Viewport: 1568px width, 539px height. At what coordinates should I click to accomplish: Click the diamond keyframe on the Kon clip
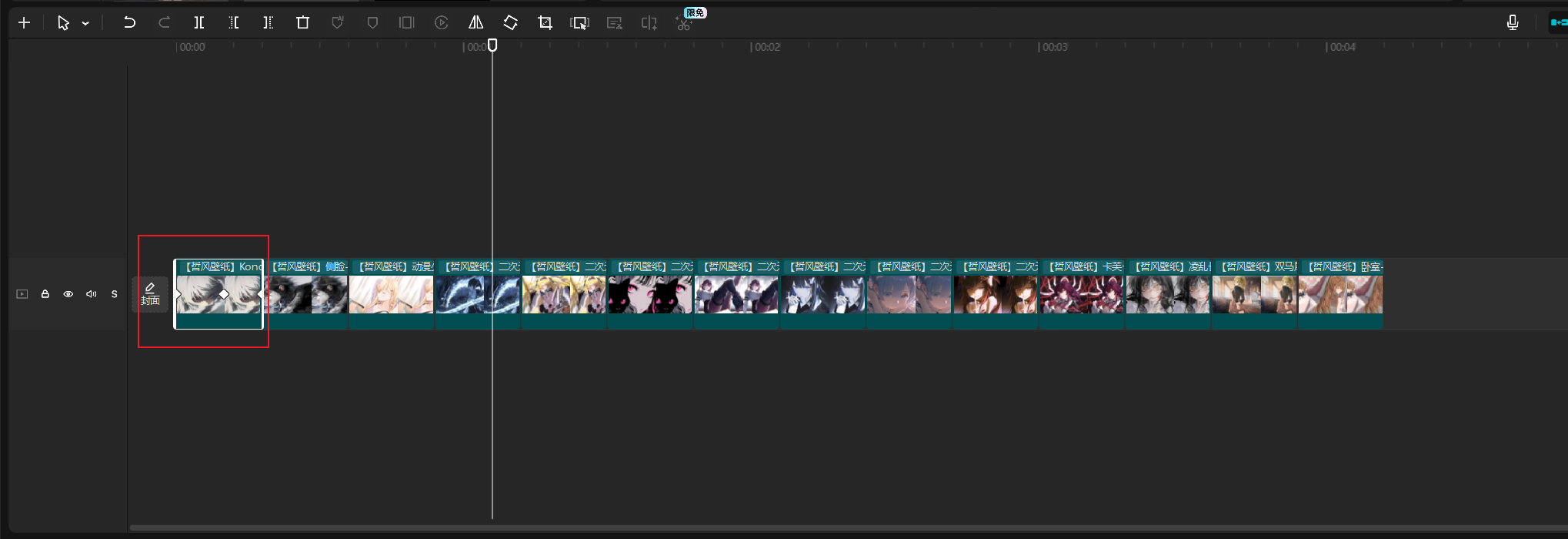coord(224,294)
